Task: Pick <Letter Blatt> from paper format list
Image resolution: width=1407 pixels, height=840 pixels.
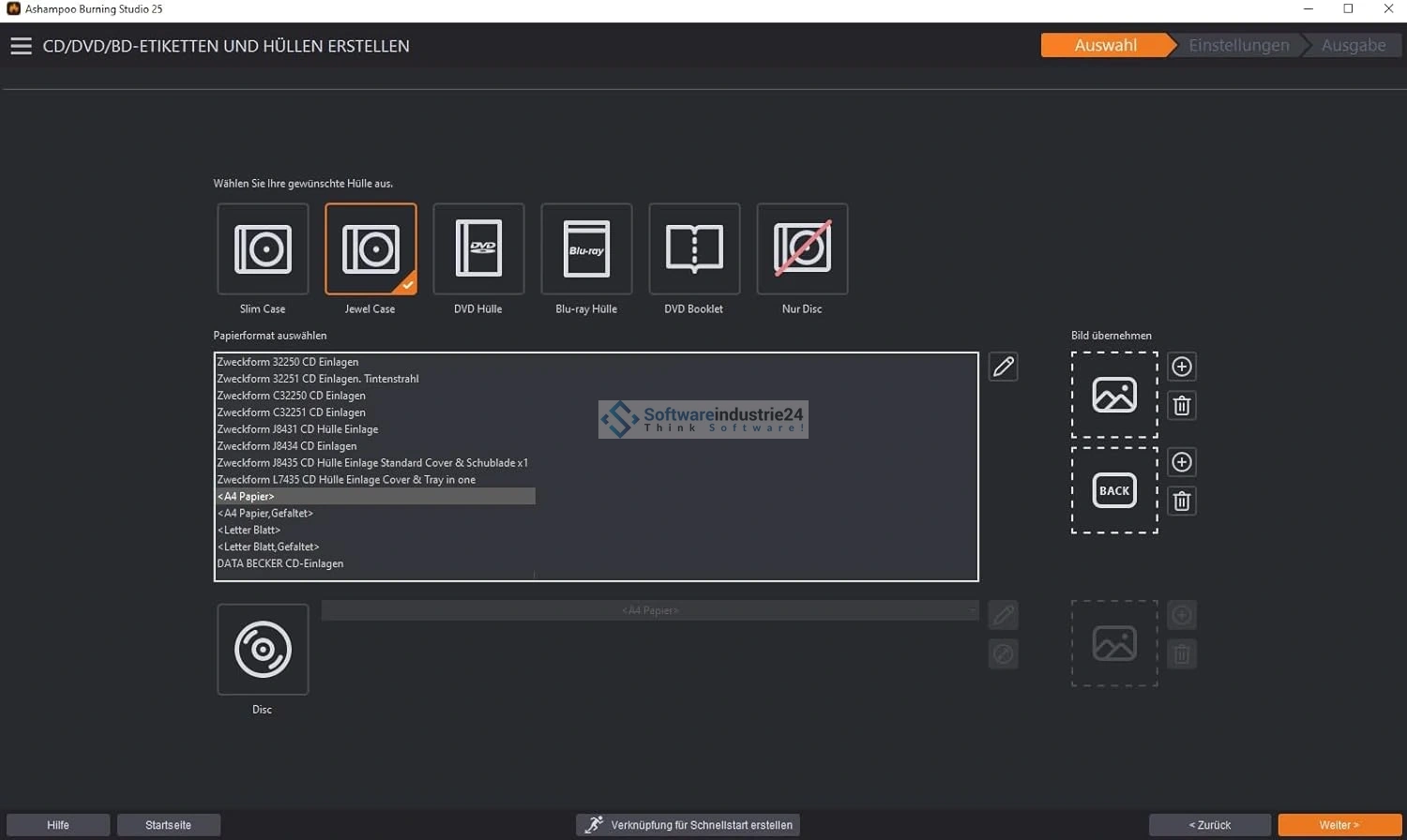Action: click(249, 531)
